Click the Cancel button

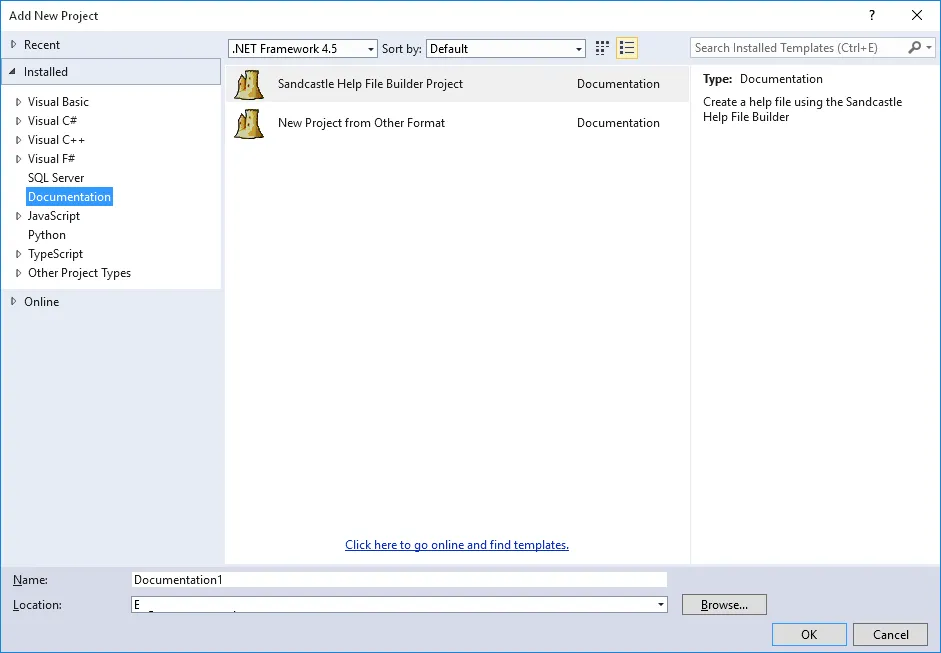891,634
